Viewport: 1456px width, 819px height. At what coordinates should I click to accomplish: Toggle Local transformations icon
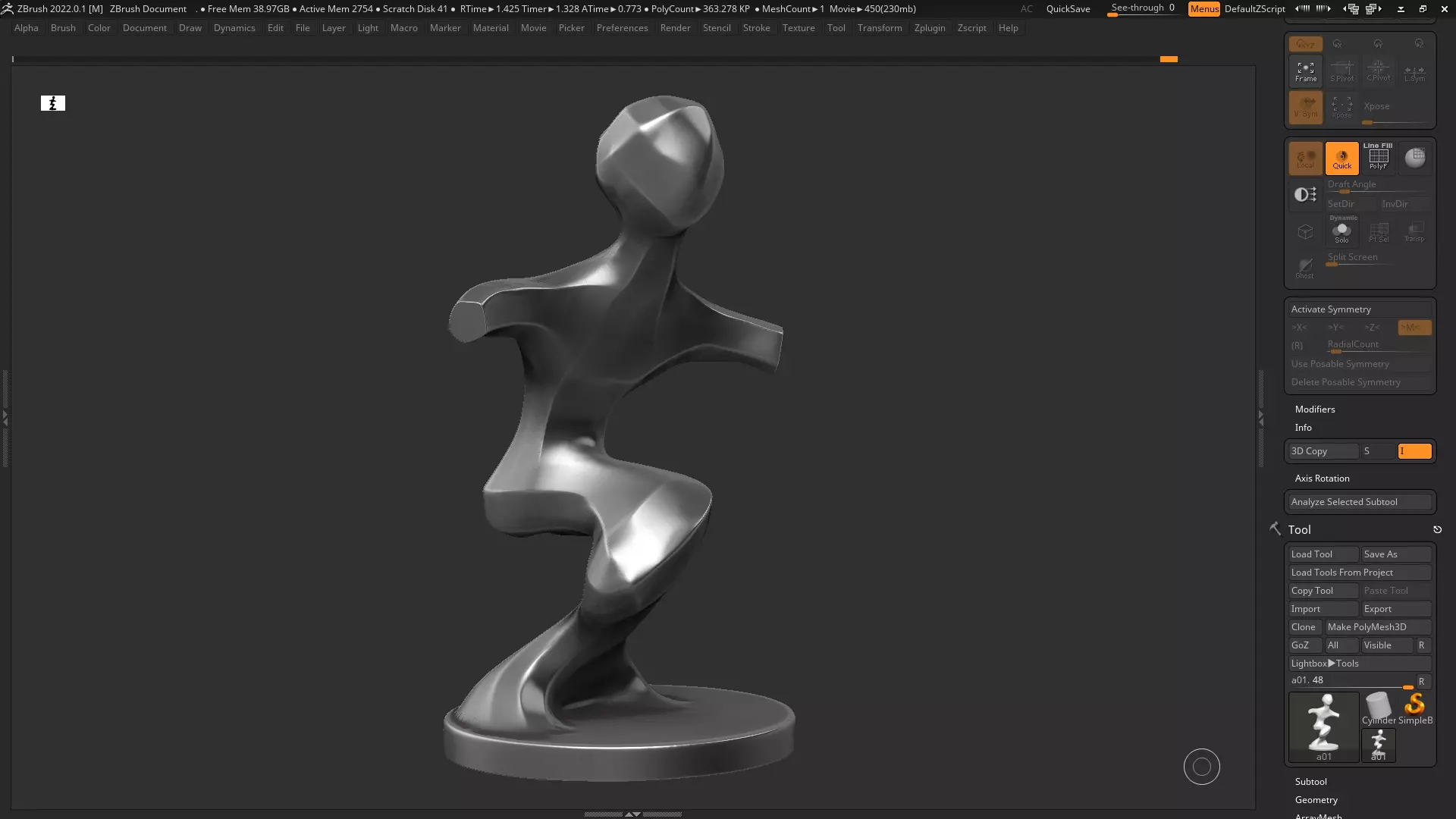pos(1306,158)
